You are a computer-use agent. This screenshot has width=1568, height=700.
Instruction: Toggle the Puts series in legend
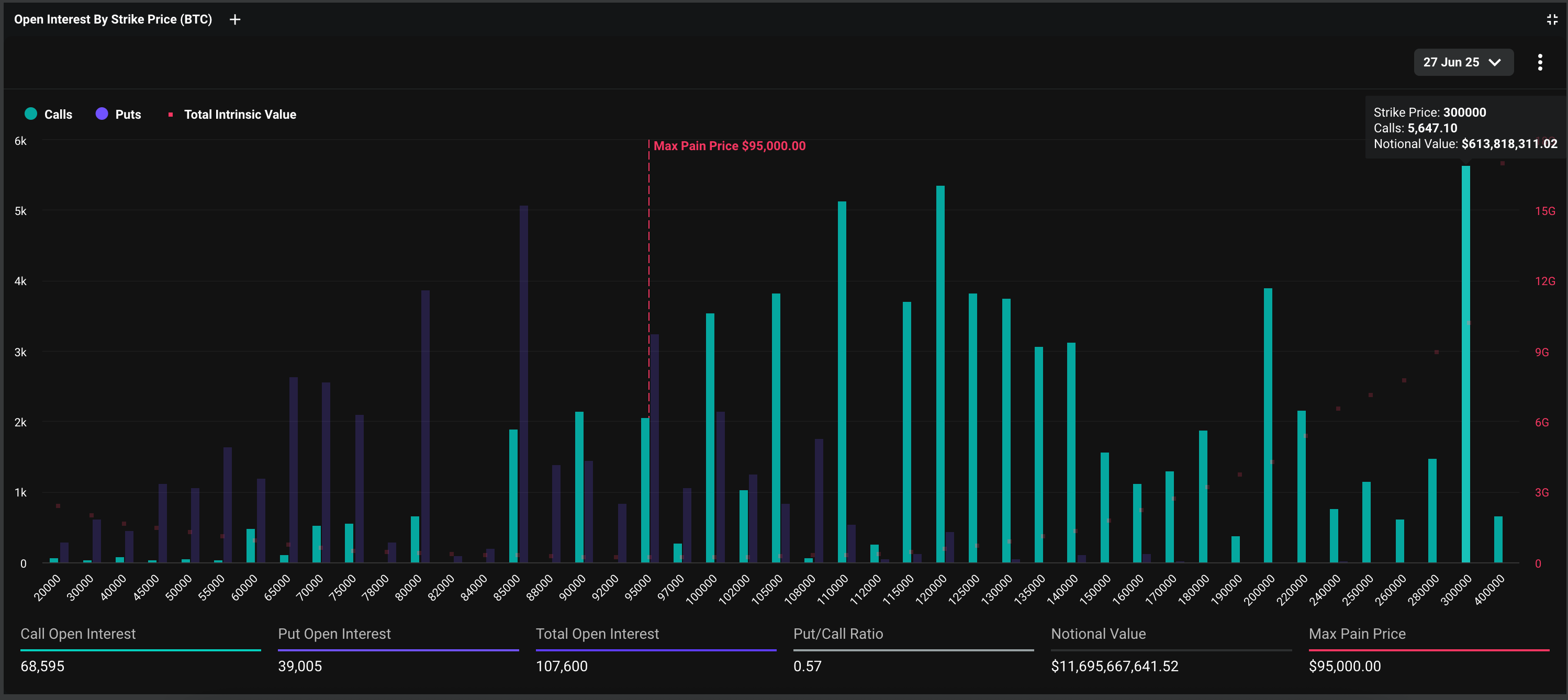tap(128, 115)
